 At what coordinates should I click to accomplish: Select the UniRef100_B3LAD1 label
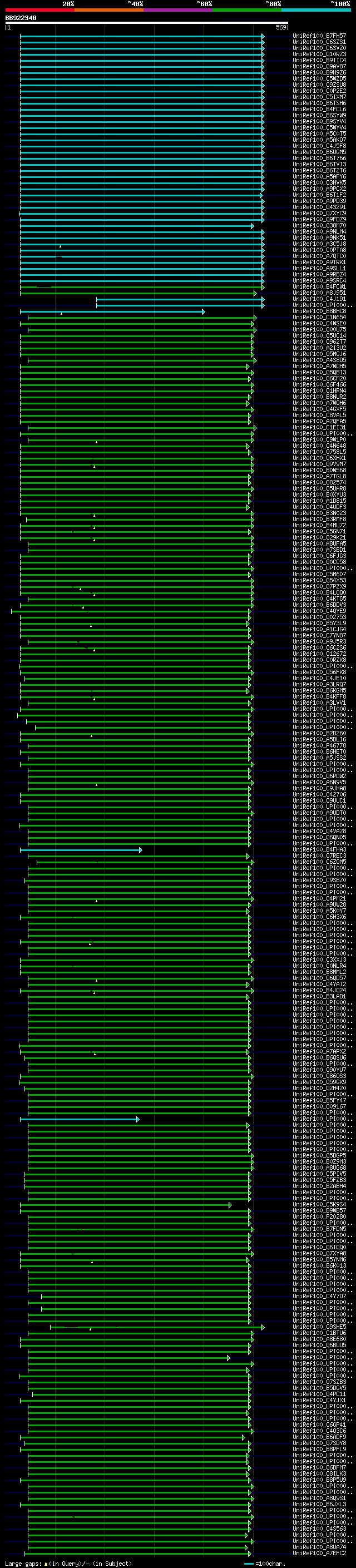[319, 997]
